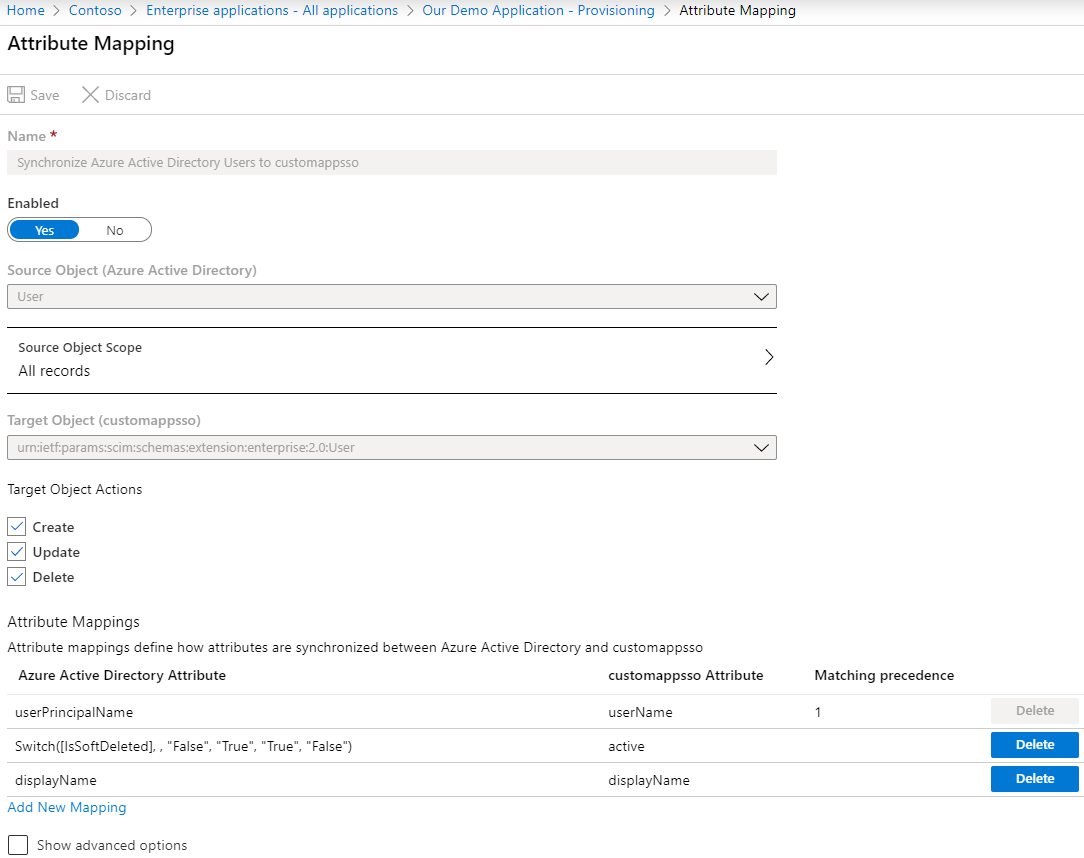The height and width of the screenshot is (858, 1084).
Task: Enable Show advanced options checkbox
Action: tap(18, 845)
